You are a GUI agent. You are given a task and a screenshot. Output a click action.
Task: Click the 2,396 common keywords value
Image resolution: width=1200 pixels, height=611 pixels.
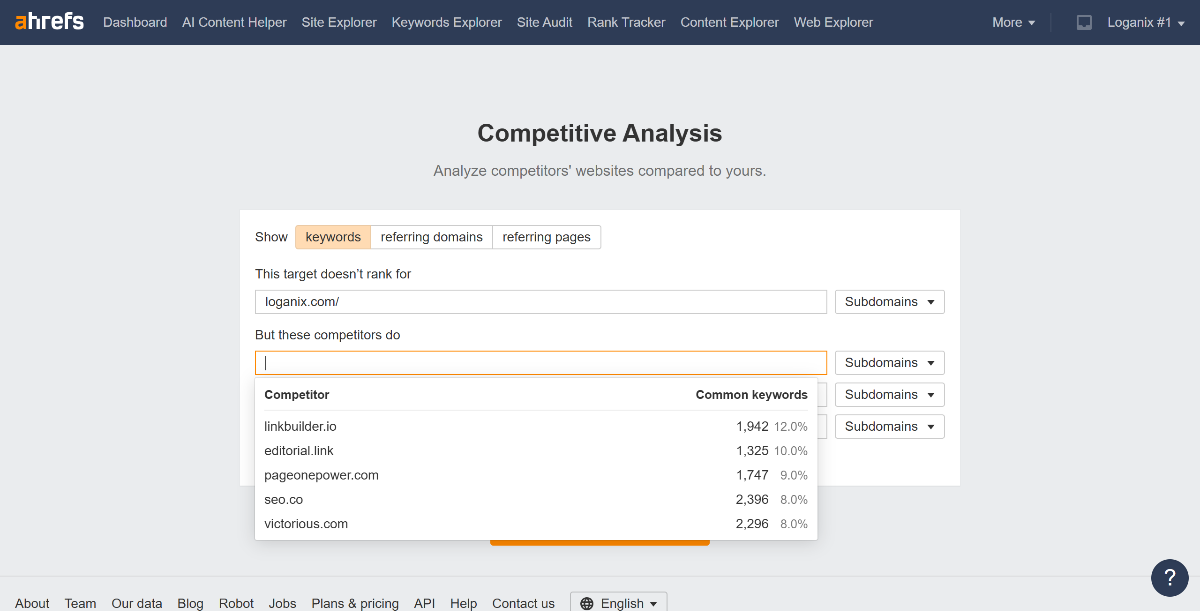tap(752, 500)
